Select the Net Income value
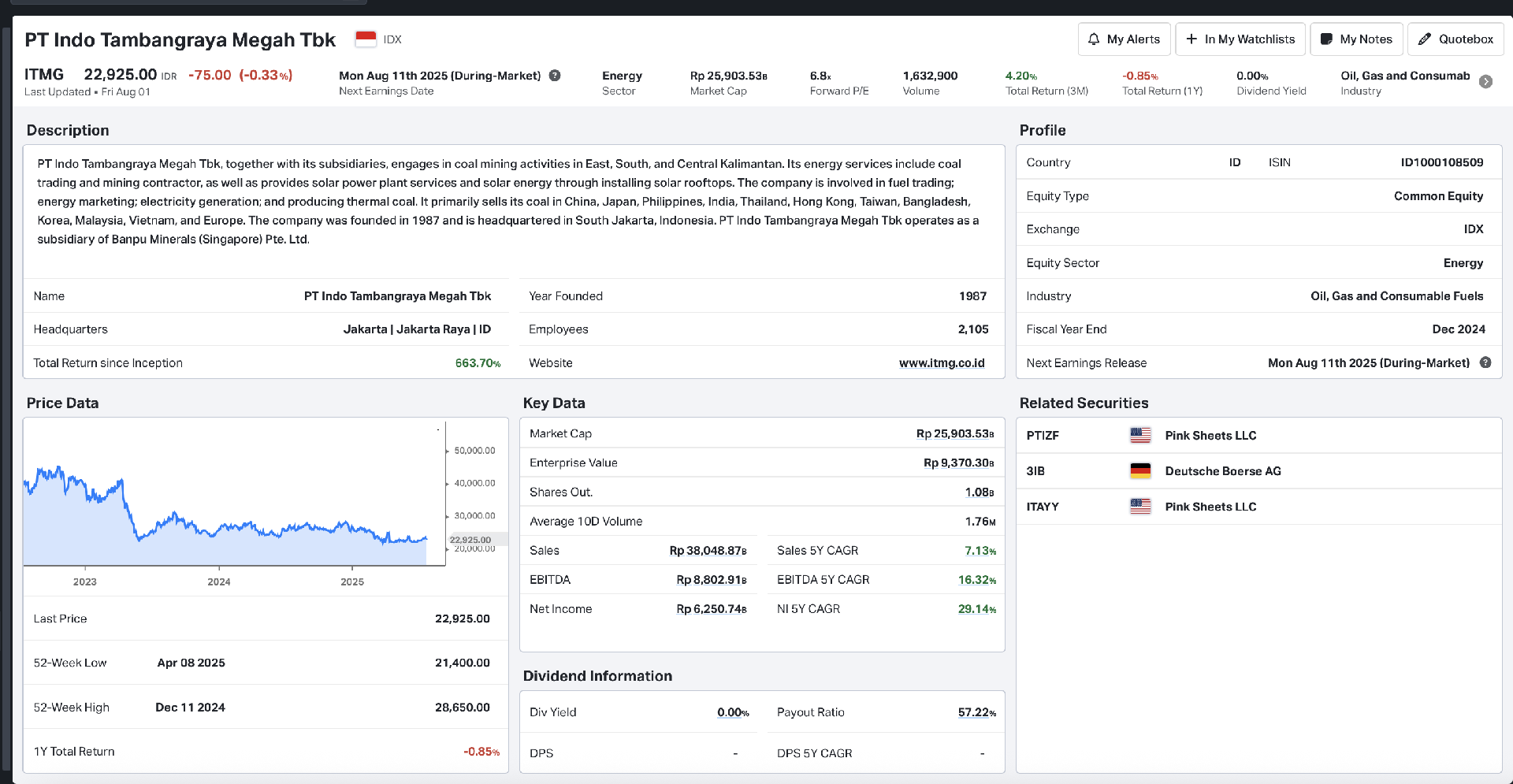Viewport: 1513px width, 784px height. pyautogui.click(x=711, y=609)
